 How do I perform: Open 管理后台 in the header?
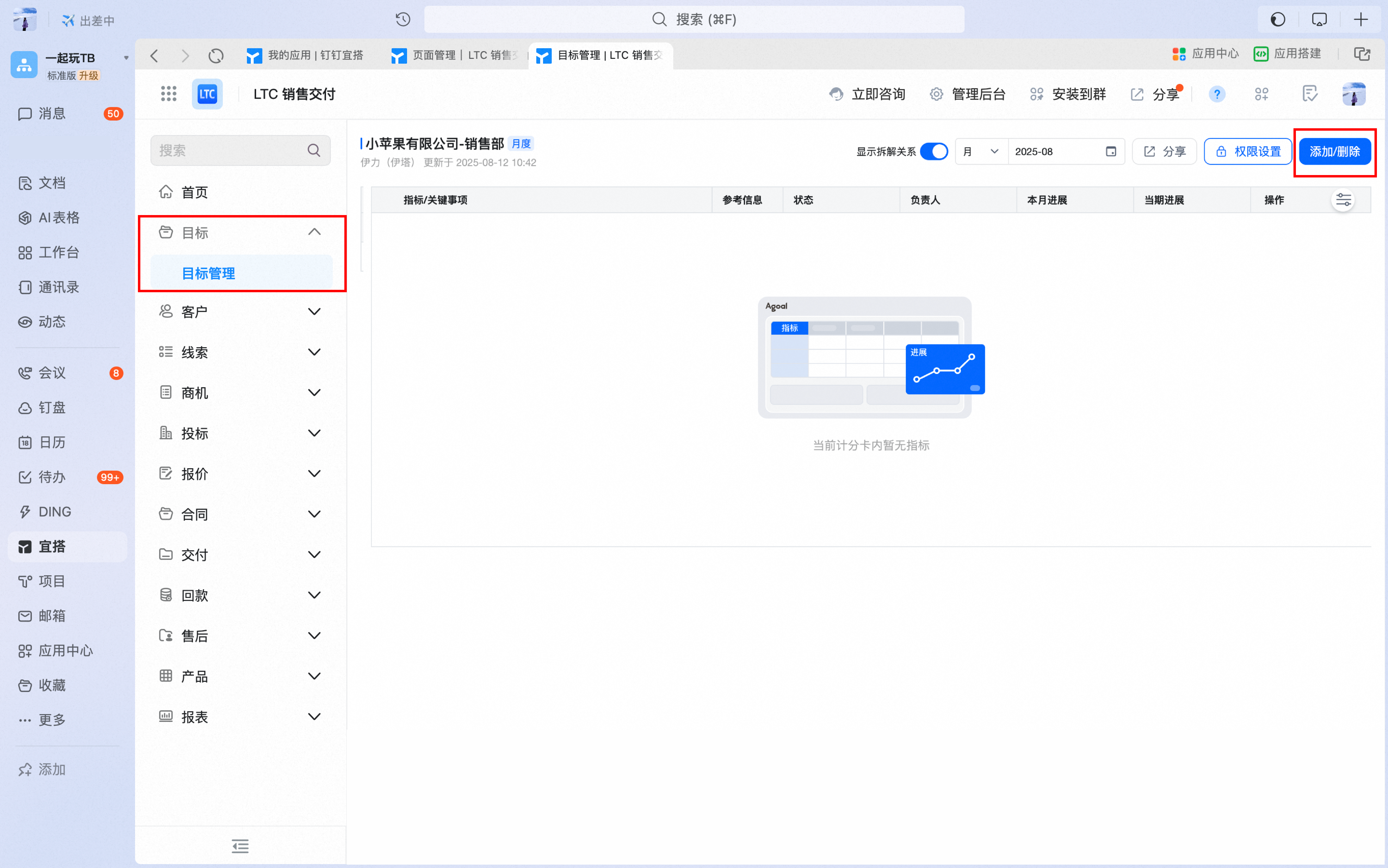coord(968,94)
